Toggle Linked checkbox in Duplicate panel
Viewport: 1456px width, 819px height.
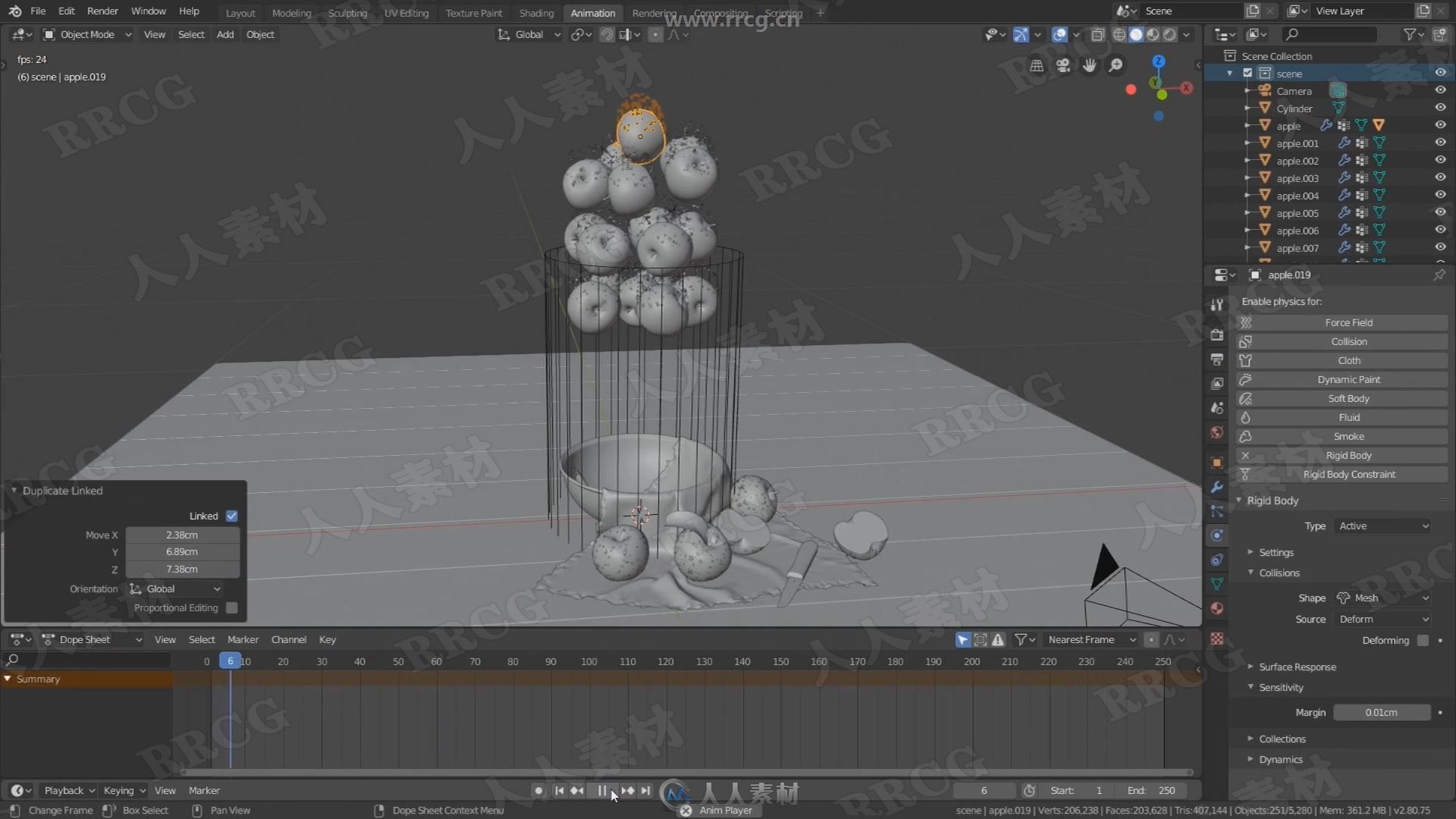[x=232, y=515]
